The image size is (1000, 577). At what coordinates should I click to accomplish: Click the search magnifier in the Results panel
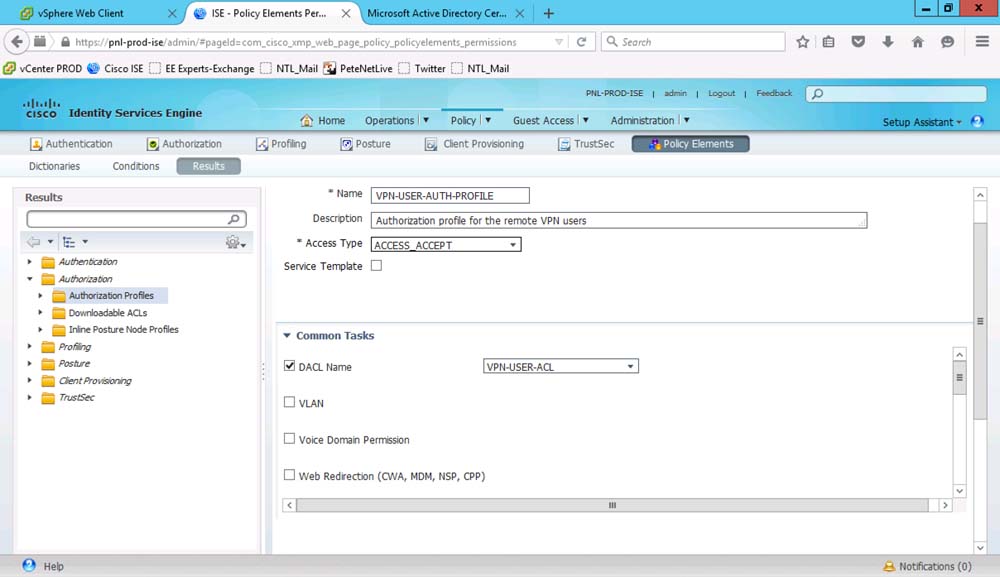(233, 219)
